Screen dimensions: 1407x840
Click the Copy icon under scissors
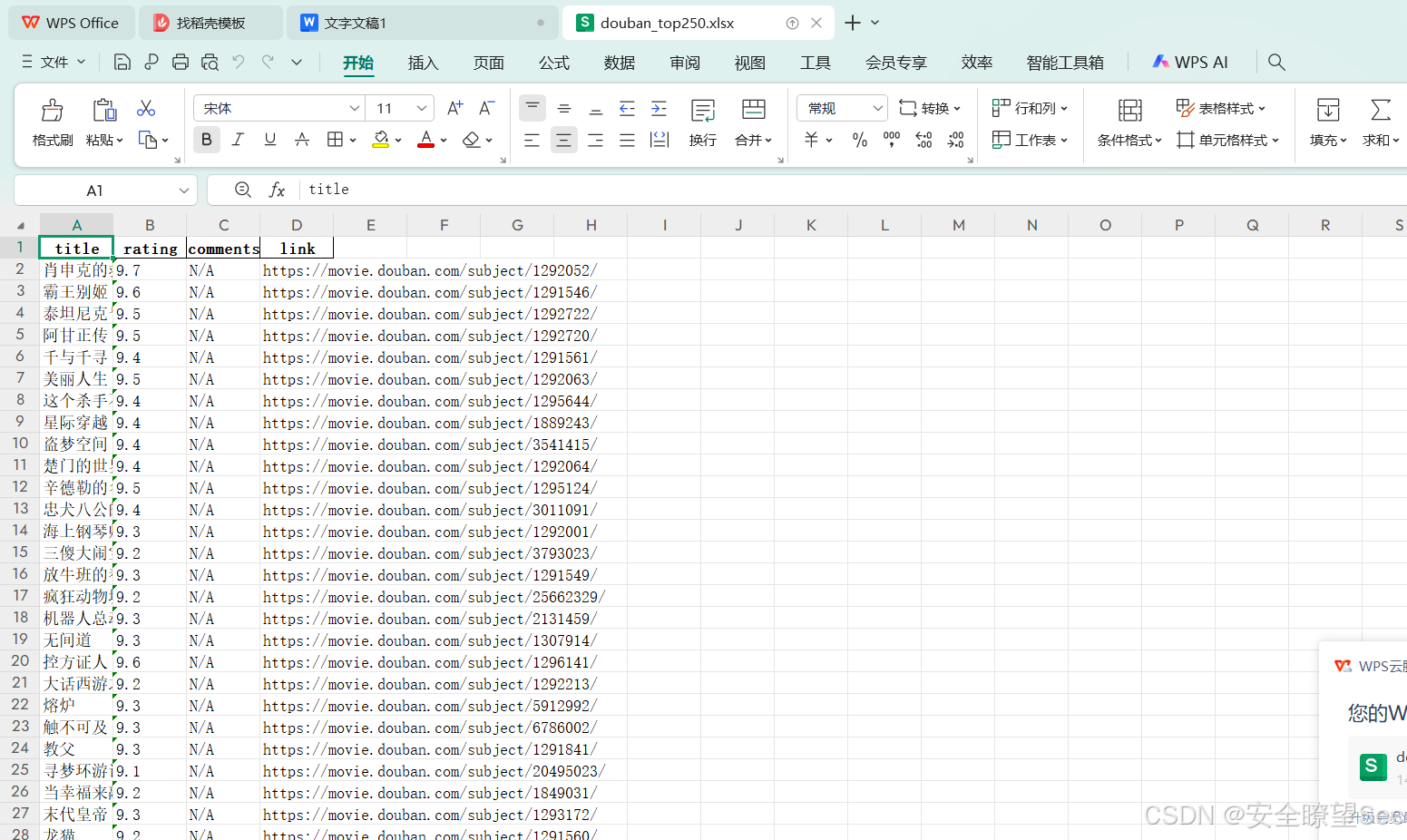click(x=148, y=140)
